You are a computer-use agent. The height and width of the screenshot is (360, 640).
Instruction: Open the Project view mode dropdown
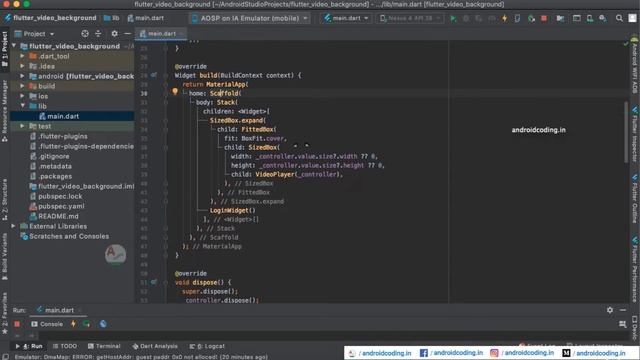pos(34,33)
